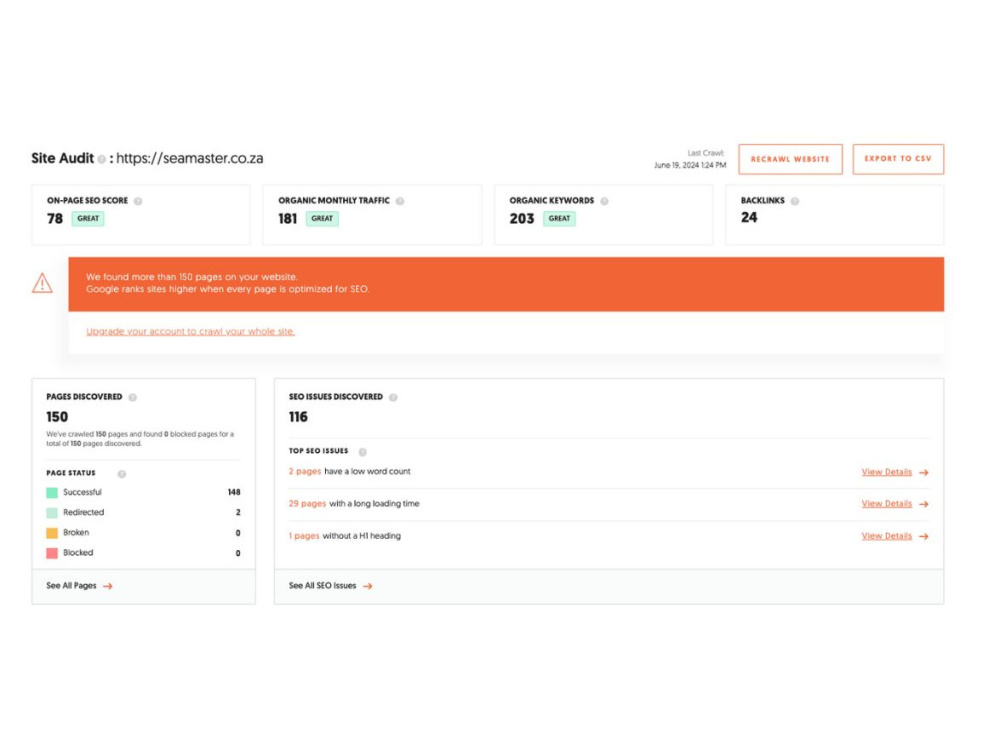This screenshot has height=750, width=1000.
Task: Open the SEO Issues Discovered help icon
Action: [x=393, y=397]
